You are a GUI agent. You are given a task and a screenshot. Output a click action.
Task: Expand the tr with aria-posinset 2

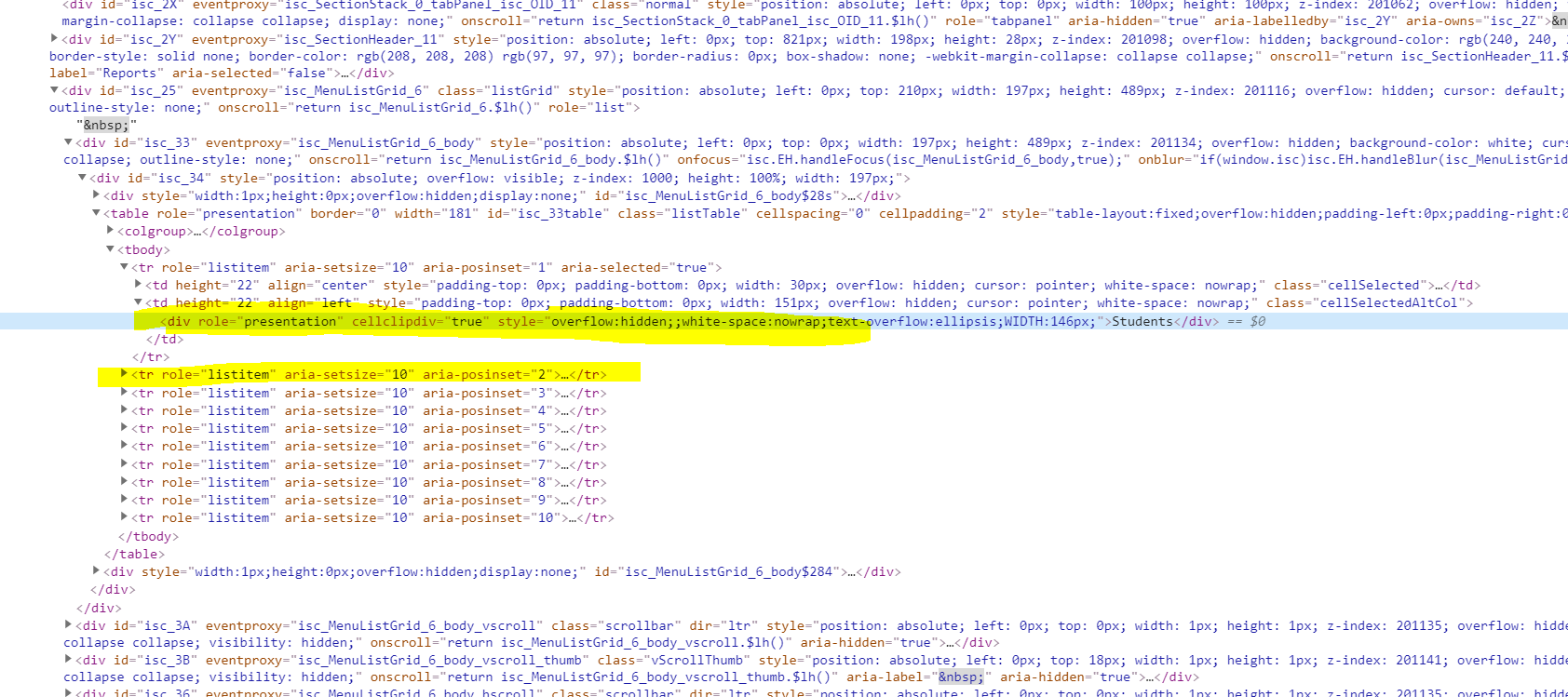(x=124, y=374)
